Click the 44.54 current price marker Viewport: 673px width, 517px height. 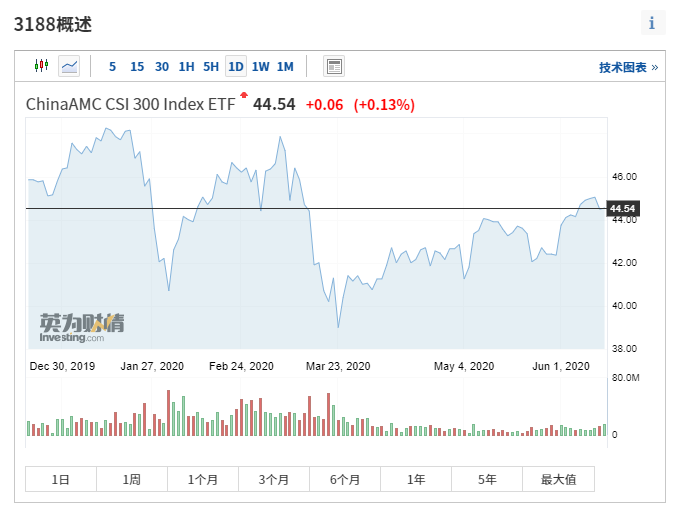coord(622,209)
